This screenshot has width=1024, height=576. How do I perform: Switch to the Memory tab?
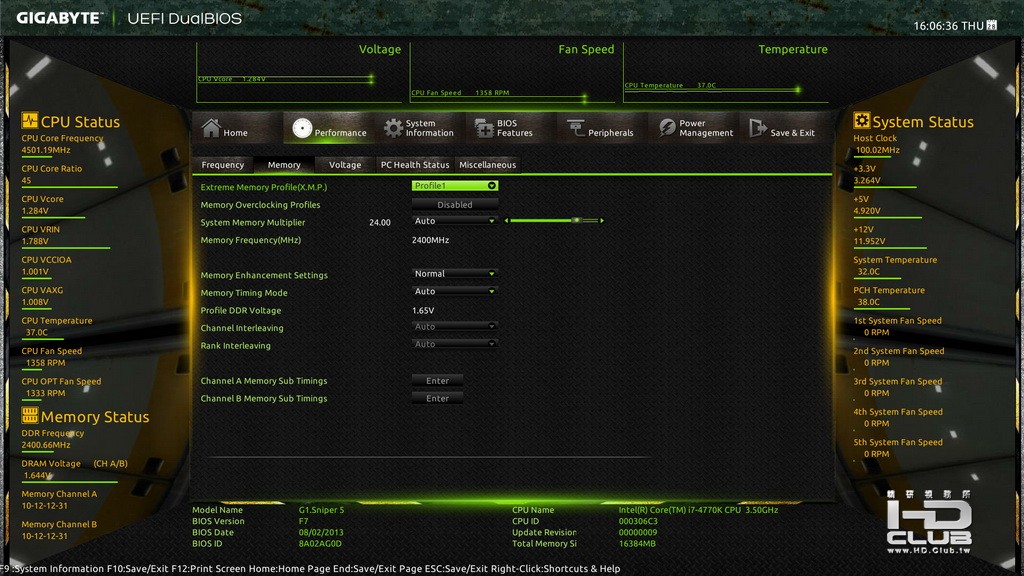coord(284,165)
